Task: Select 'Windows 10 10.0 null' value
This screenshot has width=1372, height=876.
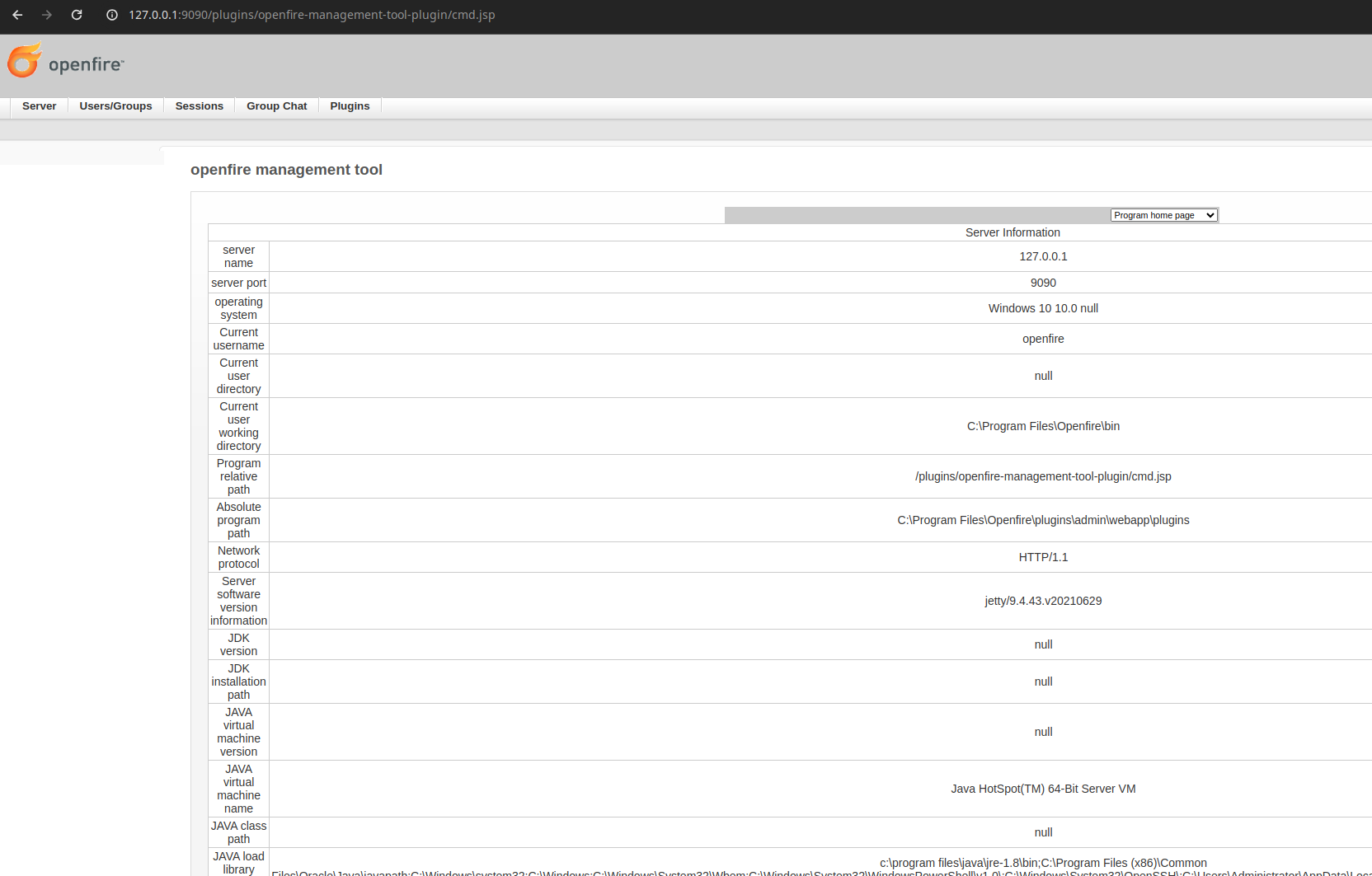Action: [1043, 308]
